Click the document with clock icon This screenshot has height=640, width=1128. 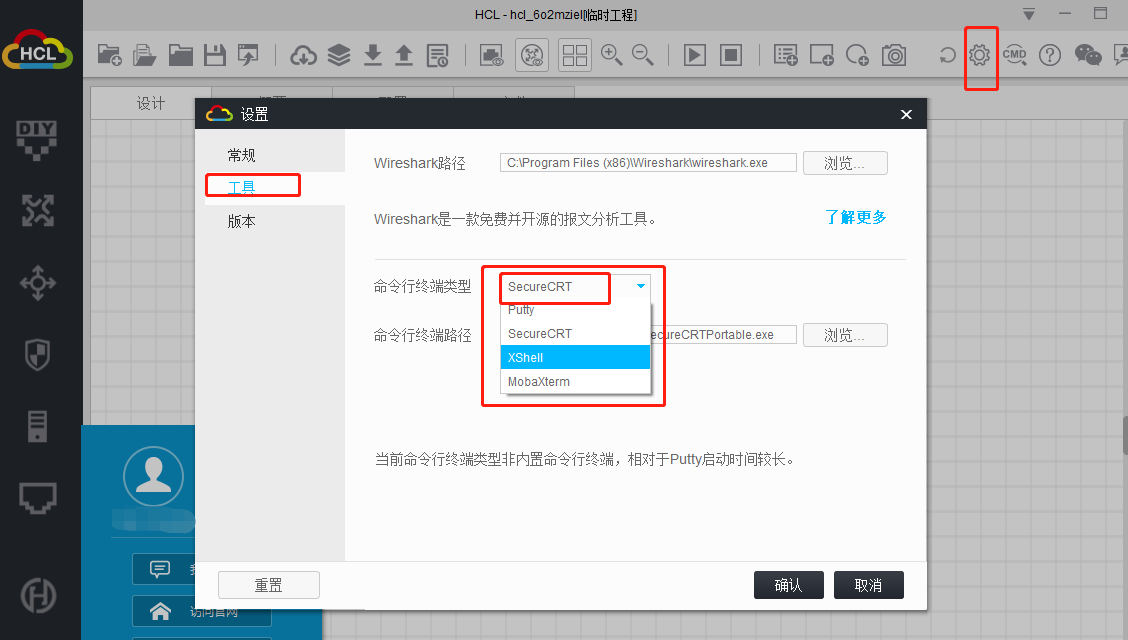(x=437, y=55)
